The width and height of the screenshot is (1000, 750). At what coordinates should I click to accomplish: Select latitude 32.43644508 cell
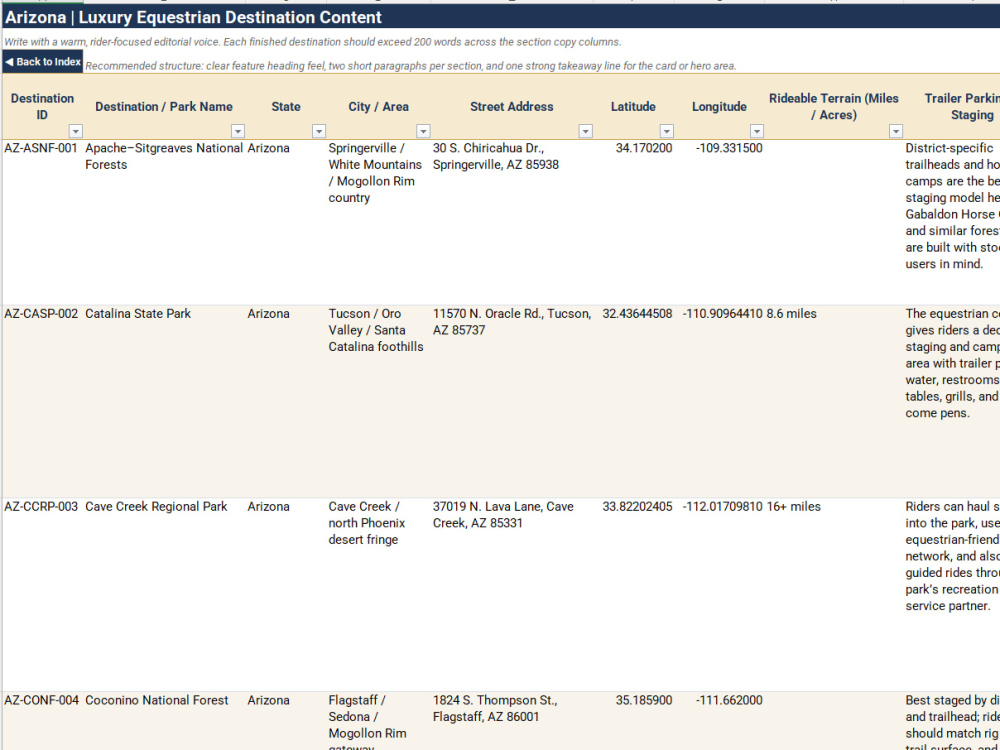(633, 401)
